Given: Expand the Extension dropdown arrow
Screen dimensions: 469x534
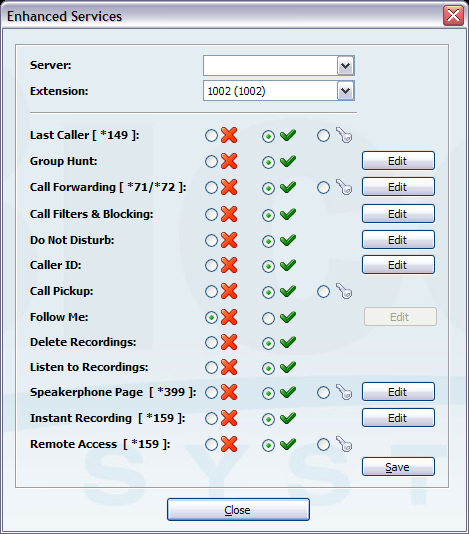Looking at the screenshot, I should 346,91.
